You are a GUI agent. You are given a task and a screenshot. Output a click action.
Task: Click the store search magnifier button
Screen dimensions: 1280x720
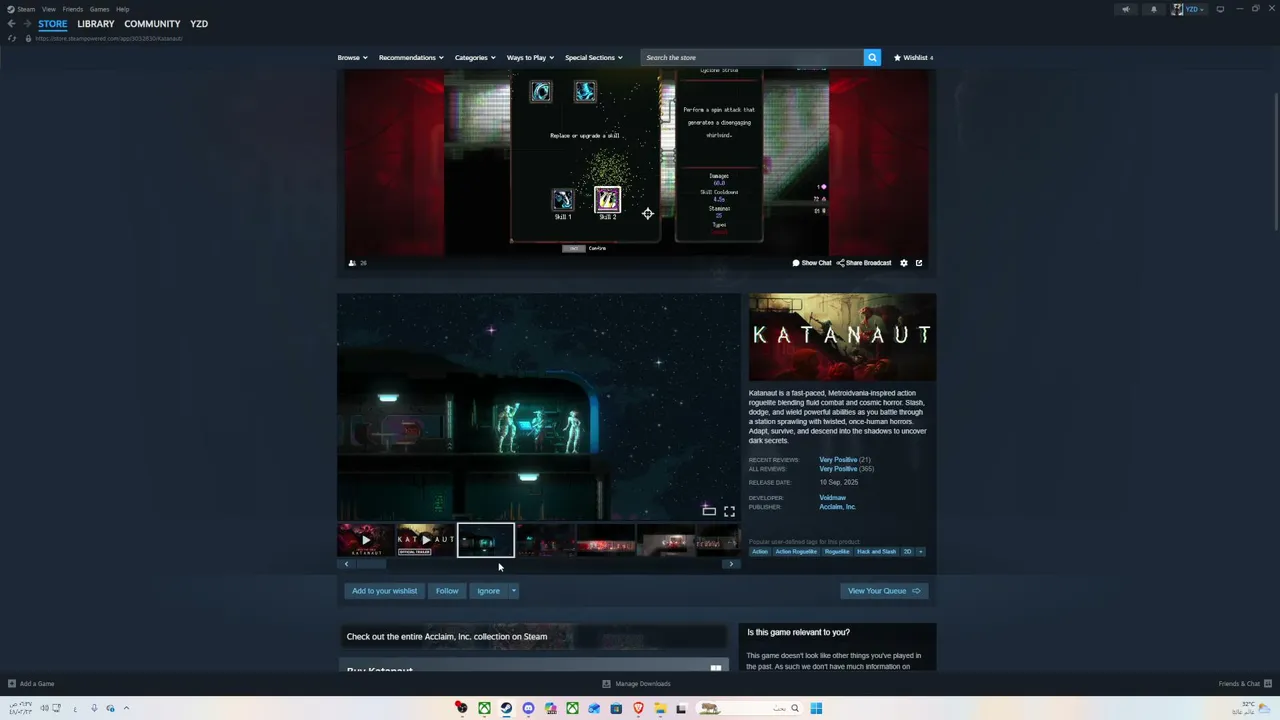click(872, 58)
